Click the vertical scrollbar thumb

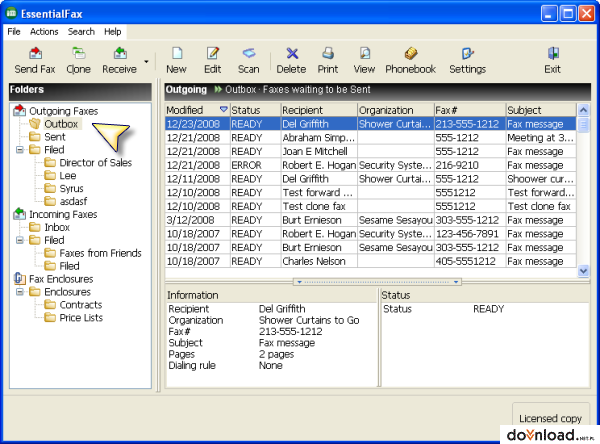583,125
